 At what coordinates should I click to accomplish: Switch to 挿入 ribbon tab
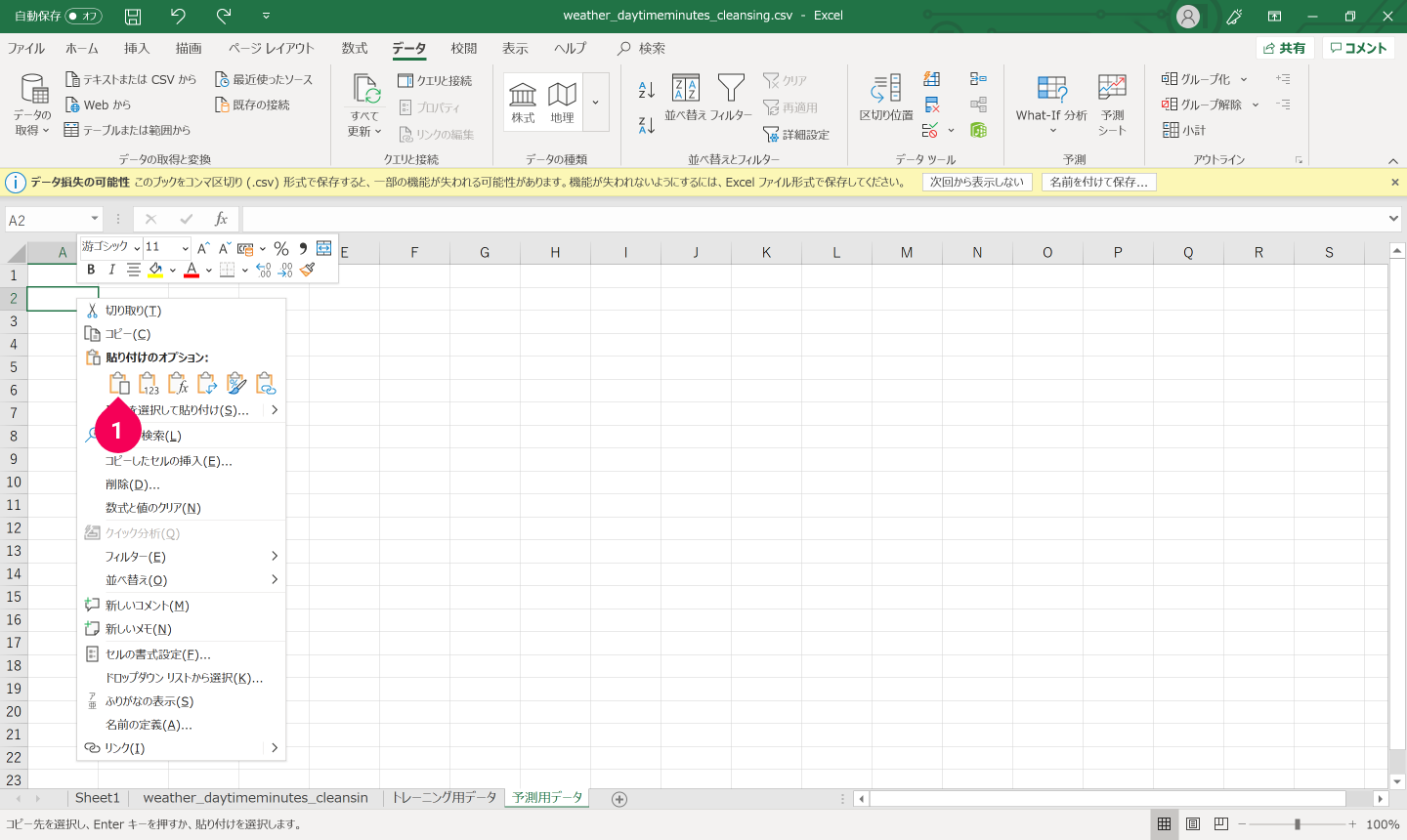pyautogui.click(x=137, y=48)
